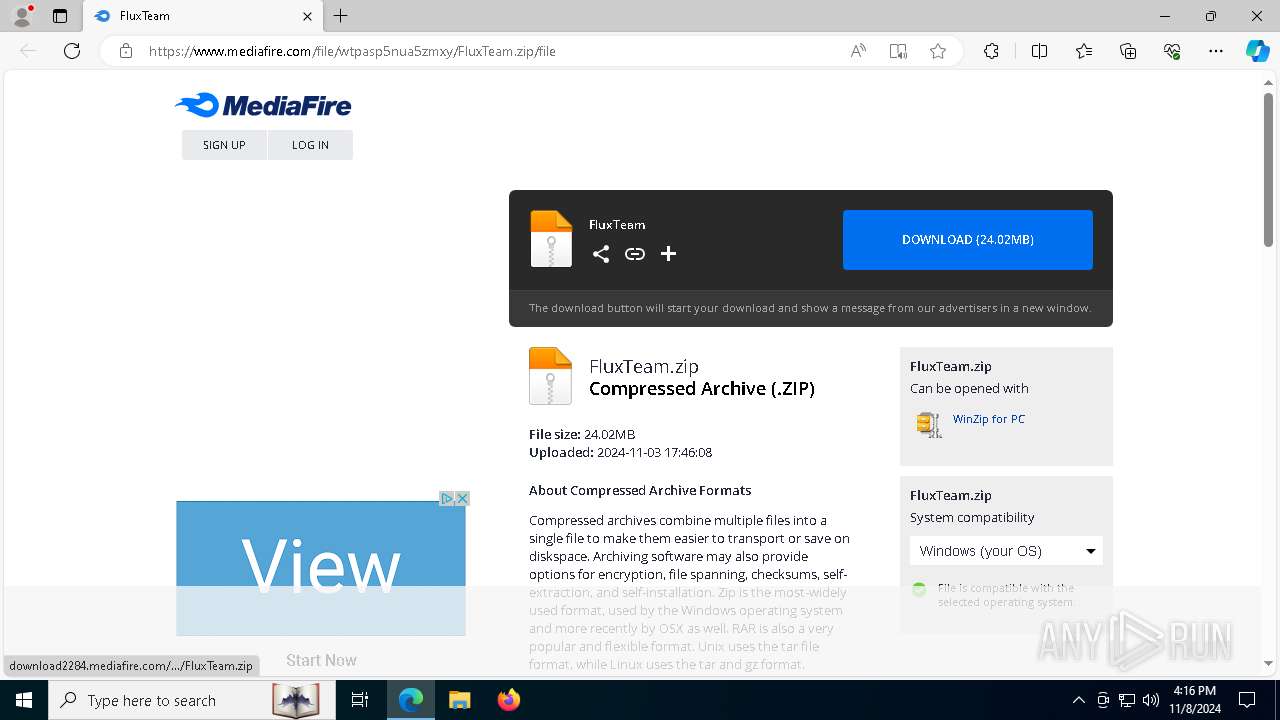Image resolution: width=1280 pixels, height=720 pixels.
Task: Open browser Extensions menu
Action: tap(991, 51)
